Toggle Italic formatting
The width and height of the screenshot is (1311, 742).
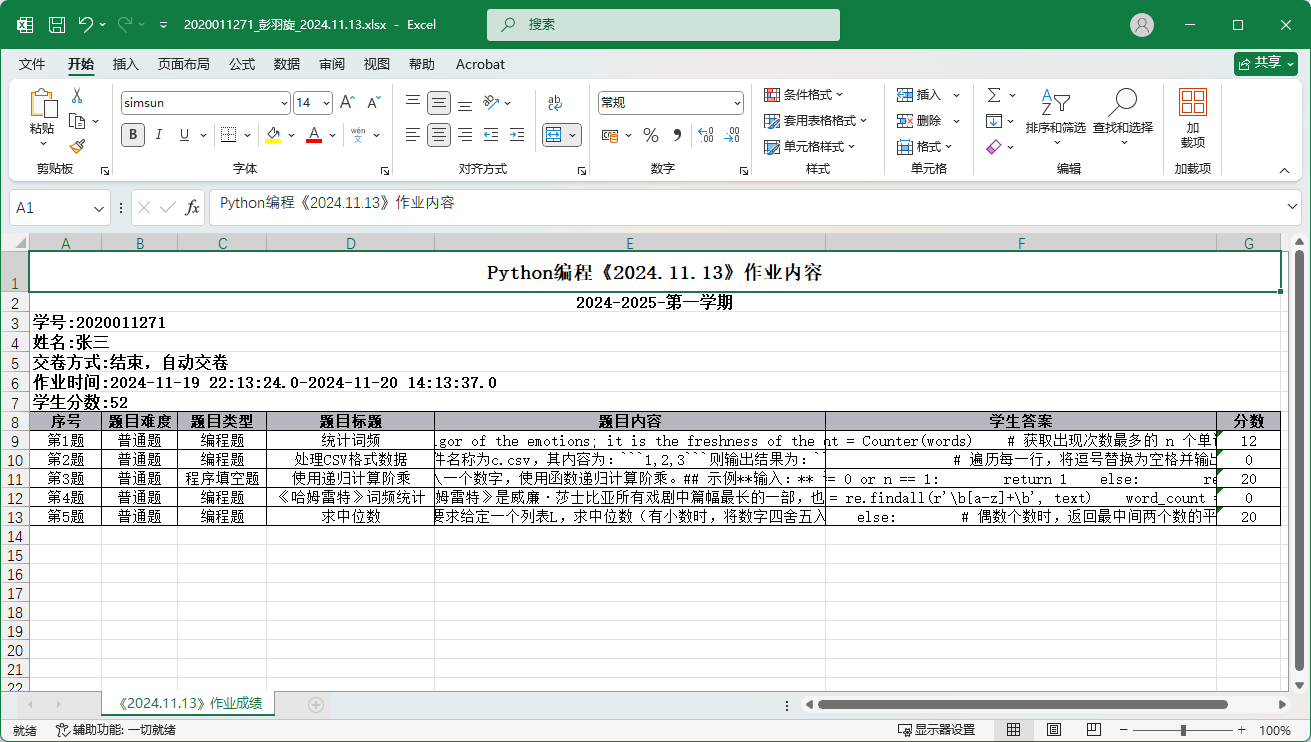159,134
